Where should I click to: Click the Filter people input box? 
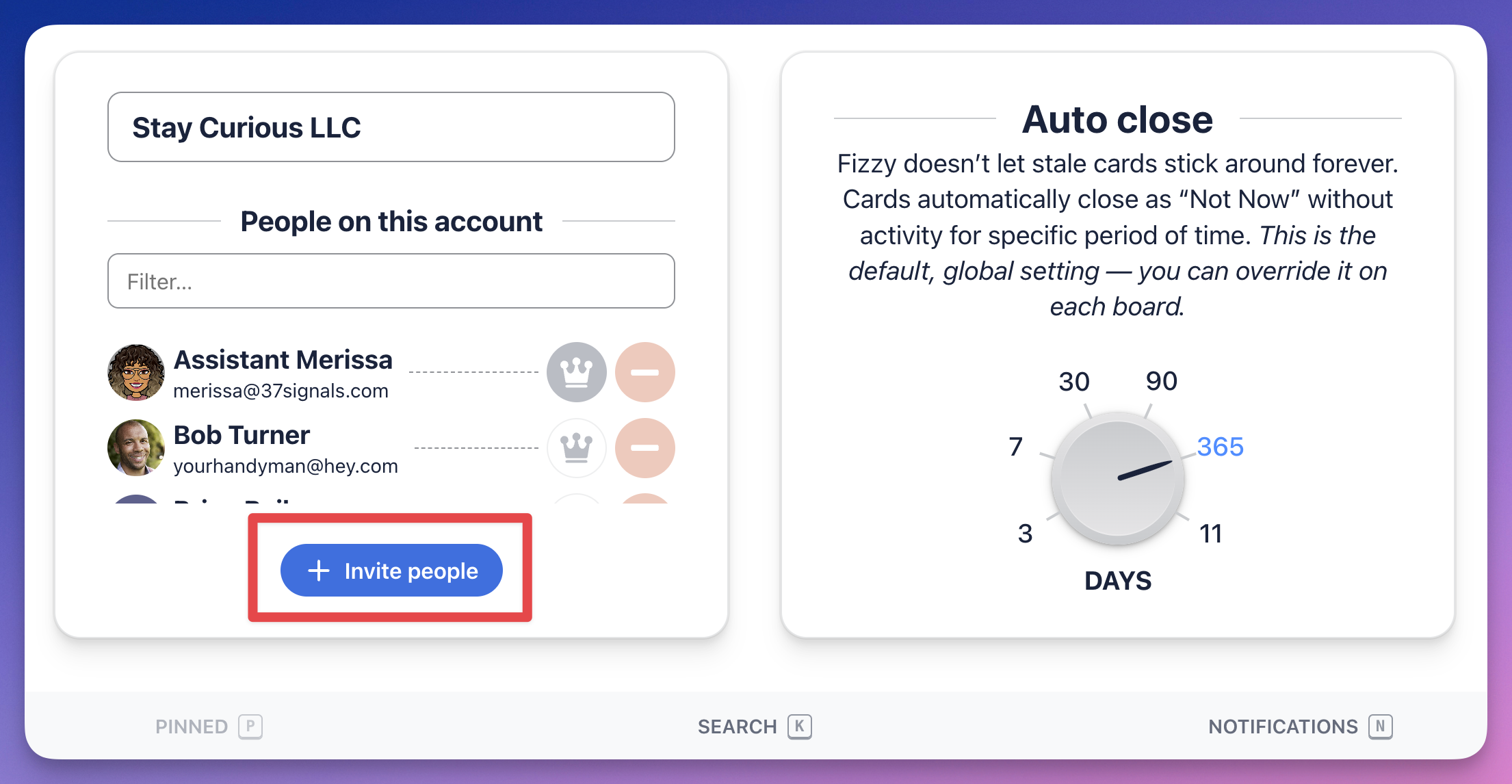[x=391, y=280]
